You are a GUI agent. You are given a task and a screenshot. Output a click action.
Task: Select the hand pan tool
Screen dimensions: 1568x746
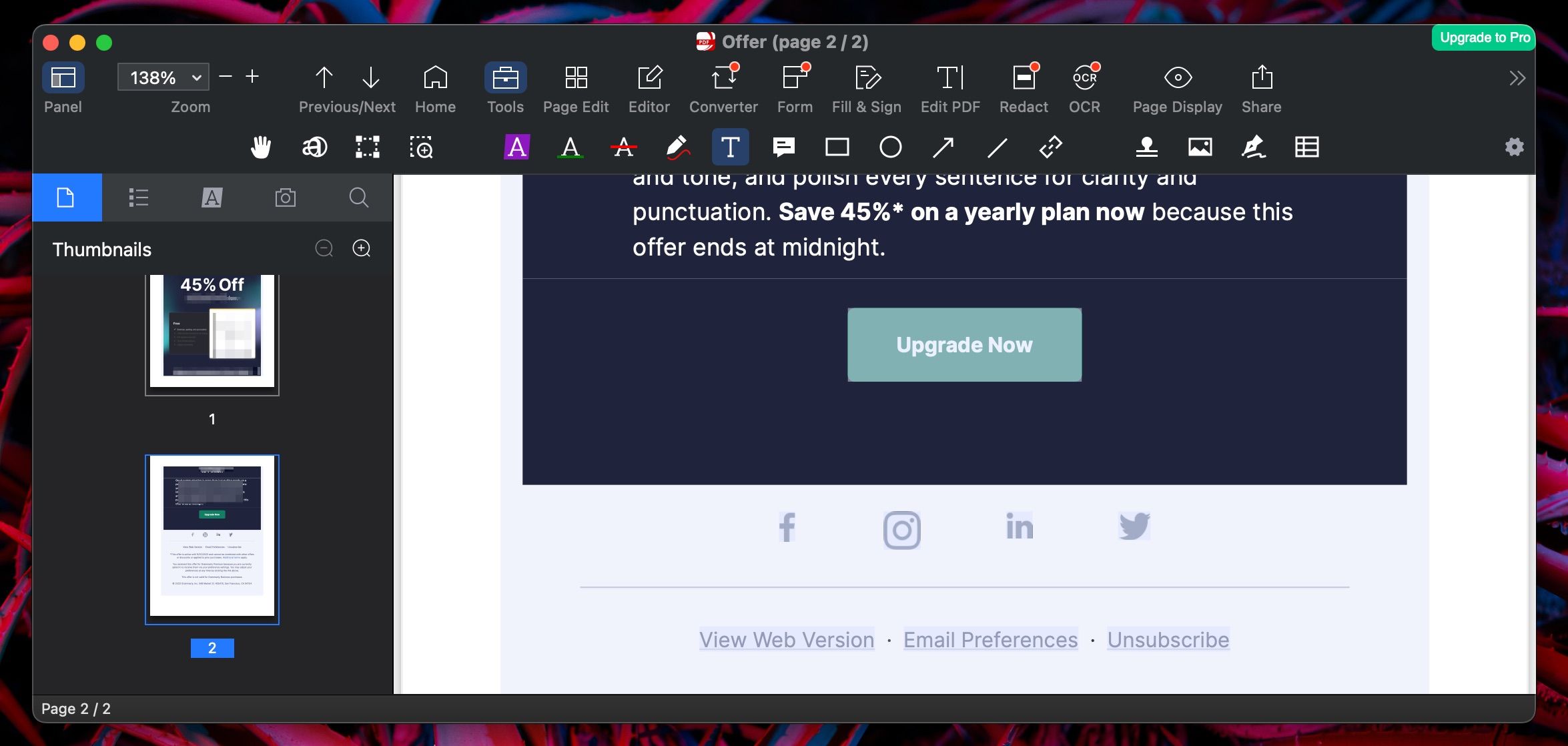(x=262, y=147)
